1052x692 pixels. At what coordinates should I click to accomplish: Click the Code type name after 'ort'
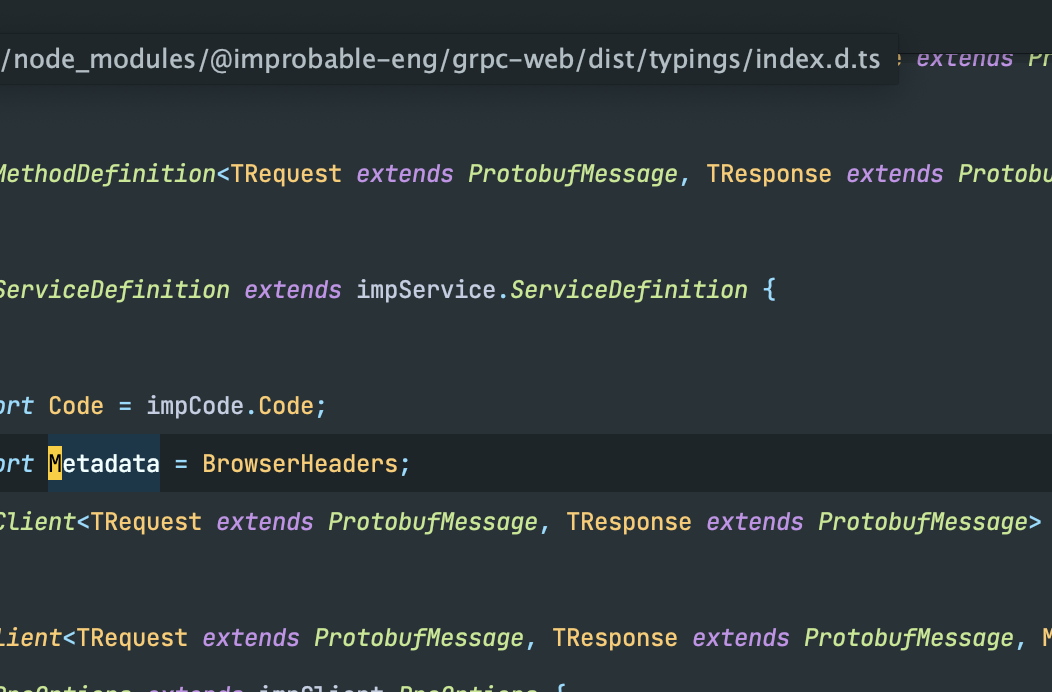coord(76,406)
